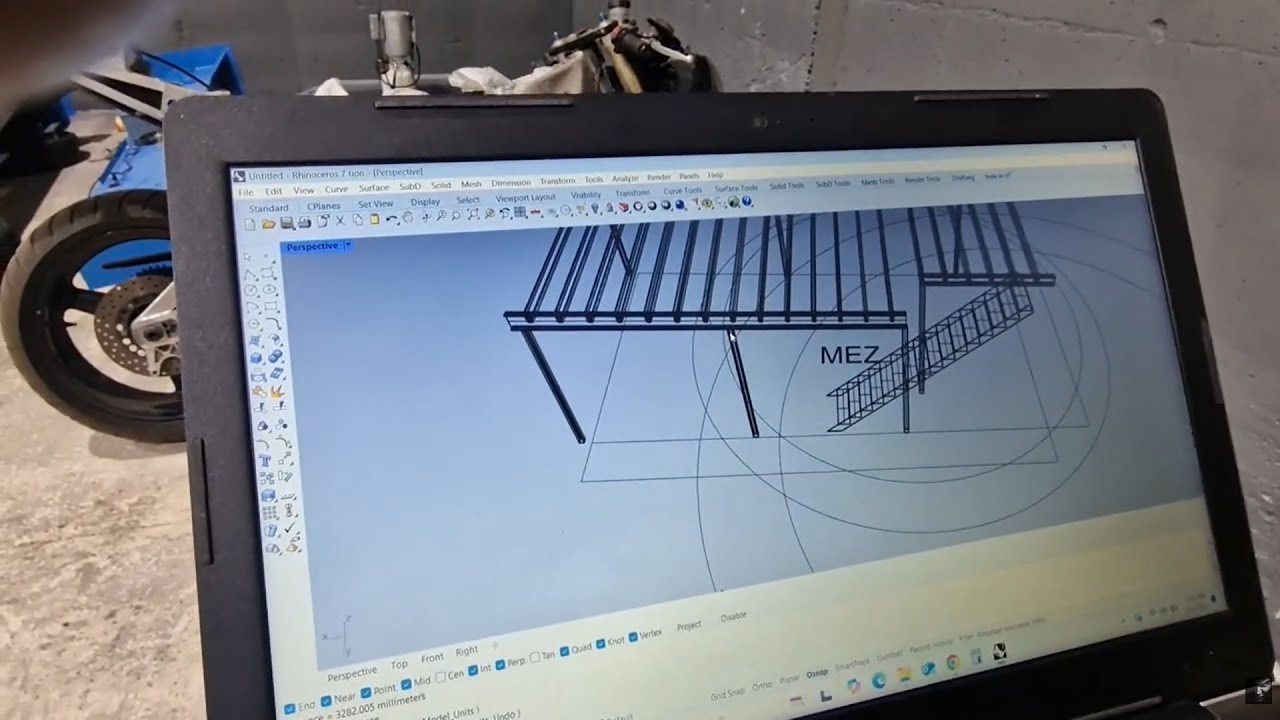Viewport: 1280px width, 720px height.
Task: Click the Paste clipboard icon
Action: (374, 218)
